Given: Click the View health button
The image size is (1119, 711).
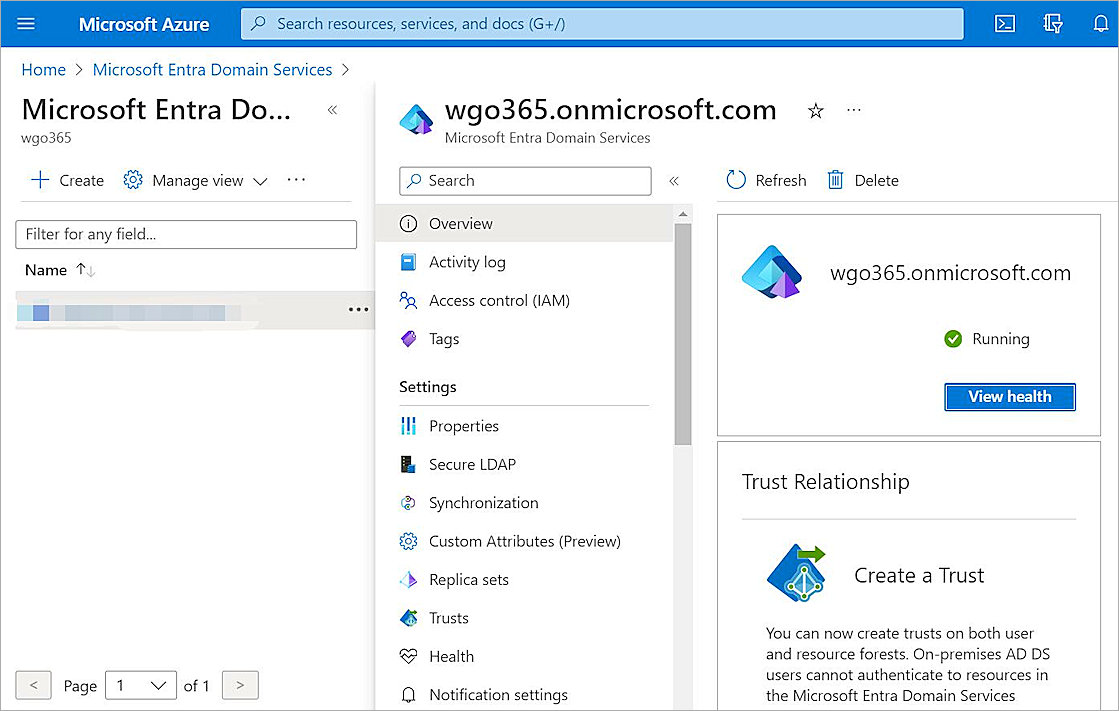Looking at the screenshot, I should [x=1009, y=396].
